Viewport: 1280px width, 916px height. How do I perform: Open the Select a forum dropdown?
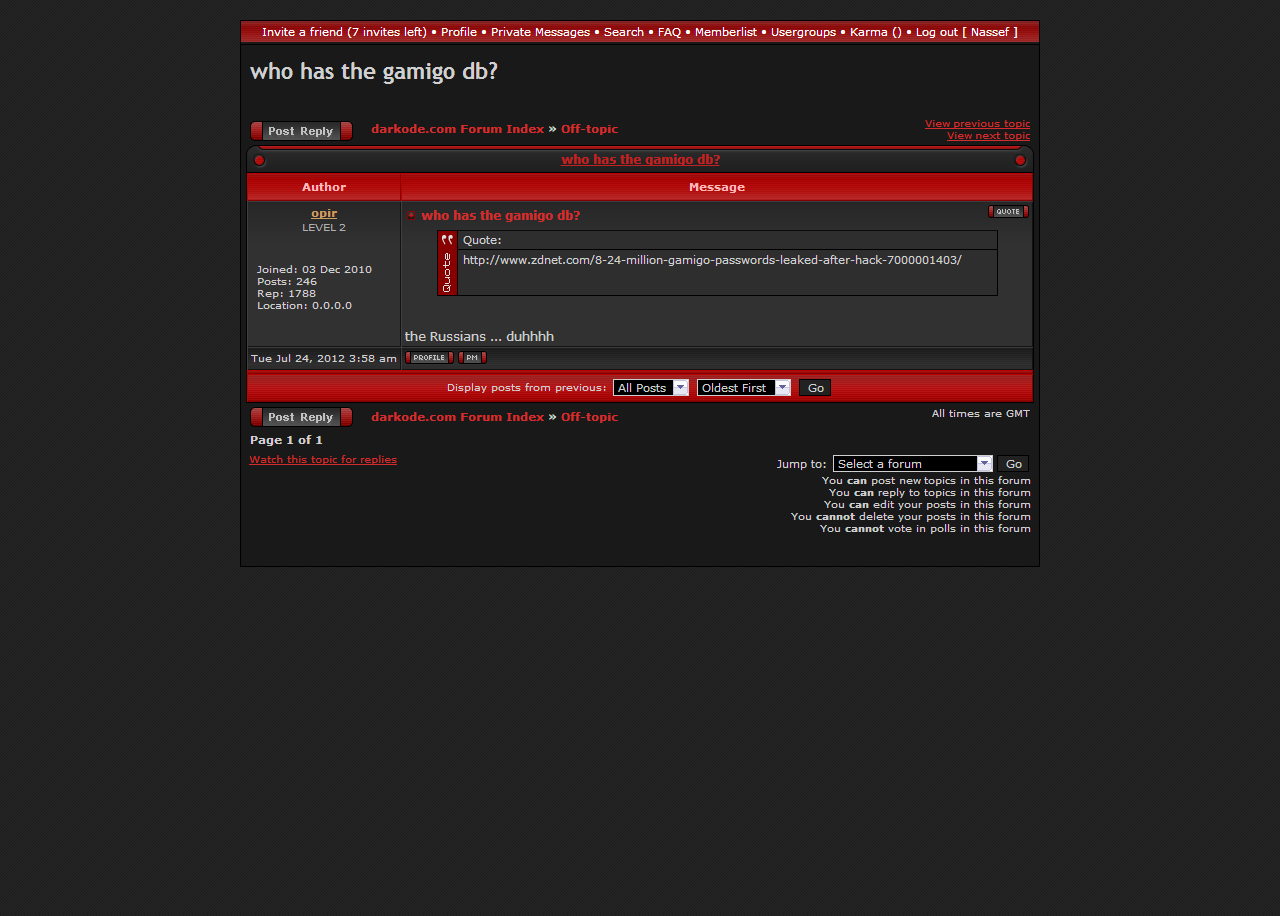pyautogui.click(x=912, y=464)
